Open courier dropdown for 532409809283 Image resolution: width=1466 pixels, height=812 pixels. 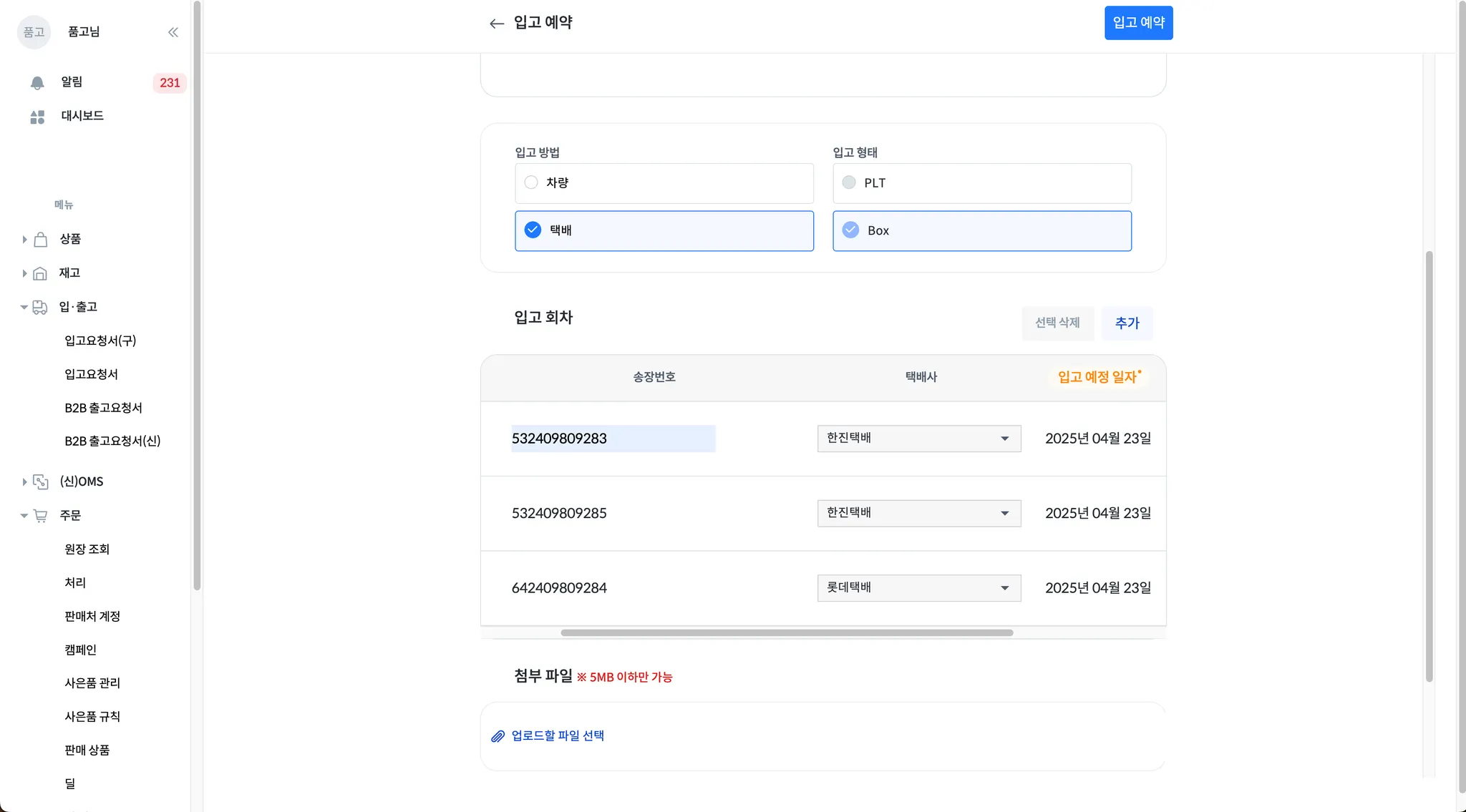click(x=918, y=439)
